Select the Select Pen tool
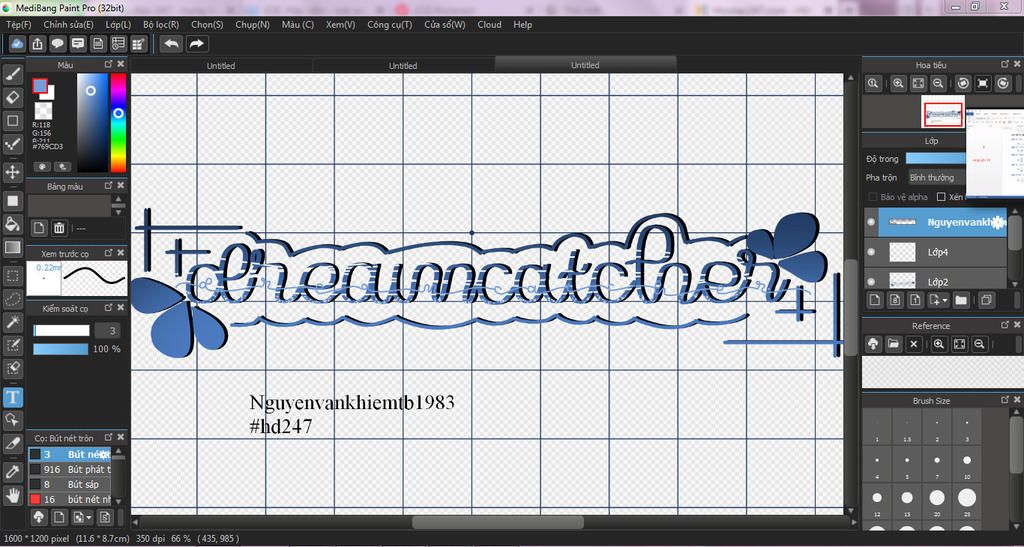The width and height of the screenshot is (1024, 547). coord(13,345)
